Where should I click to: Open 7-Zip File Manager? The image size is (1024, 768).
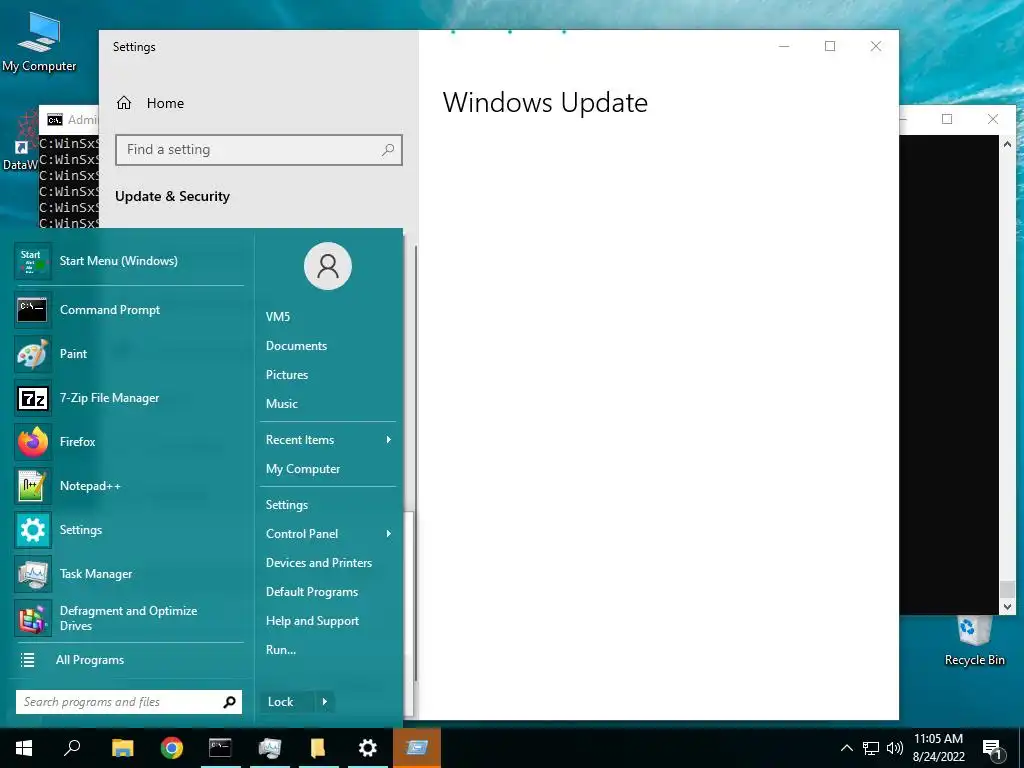coord(129,398)
